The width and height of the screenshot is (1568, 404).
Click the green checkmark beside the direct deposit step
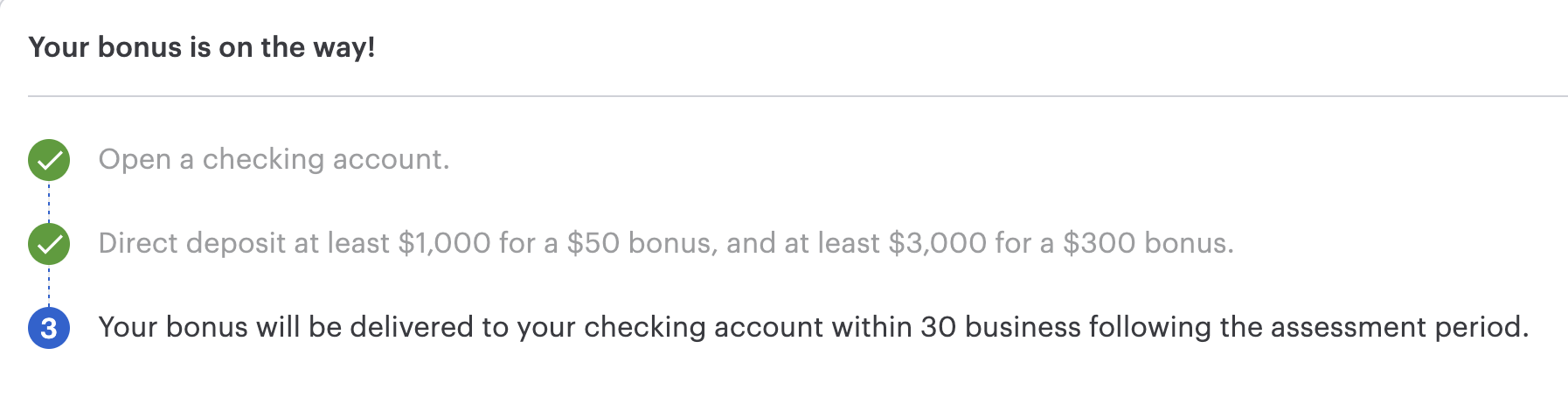pos(49,244)
